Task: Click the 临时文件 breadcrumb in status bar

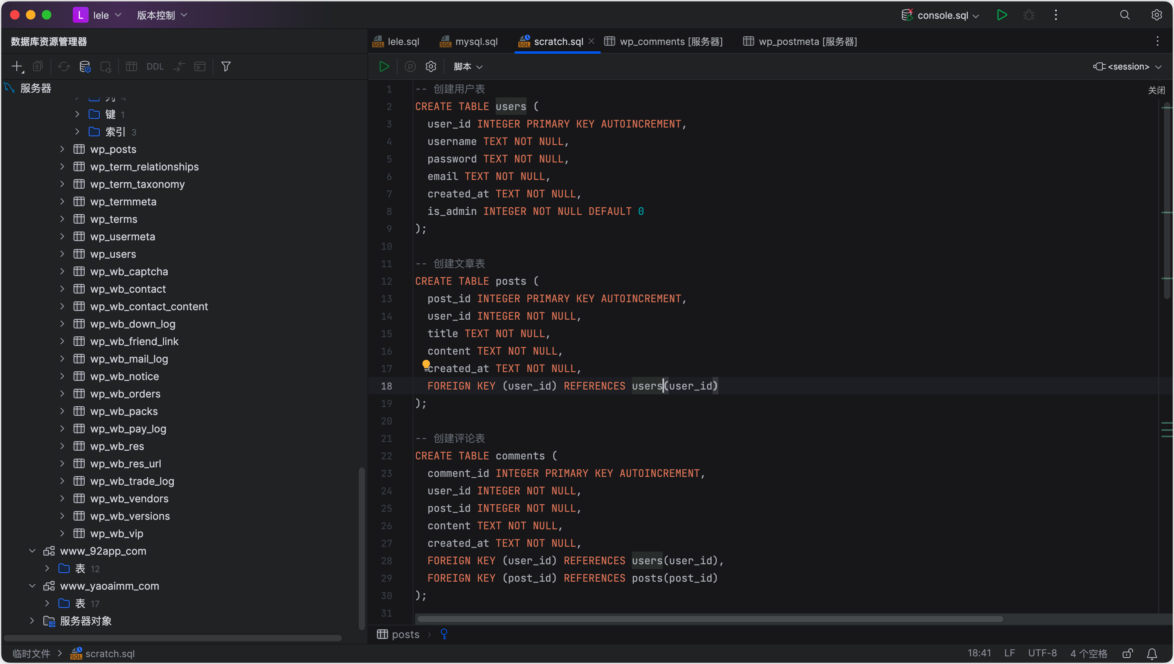Action: [x=31, y=654]
